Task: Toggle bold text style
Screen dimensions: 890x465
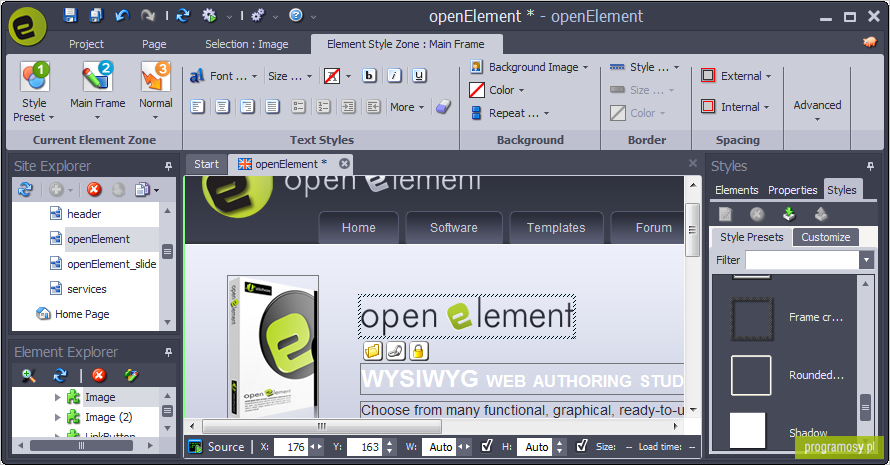Action: [x=369, y=76]
